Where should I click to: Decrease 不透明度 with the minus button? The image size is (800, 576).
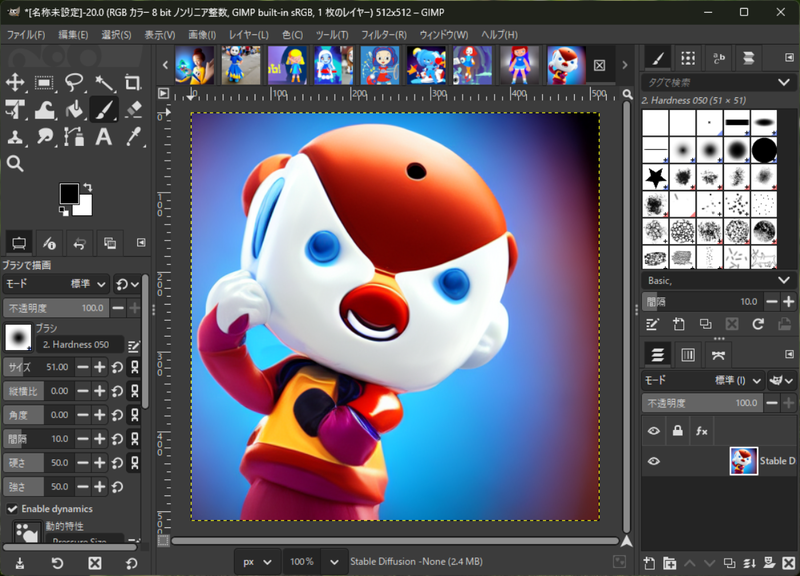[x=118, y=308]
